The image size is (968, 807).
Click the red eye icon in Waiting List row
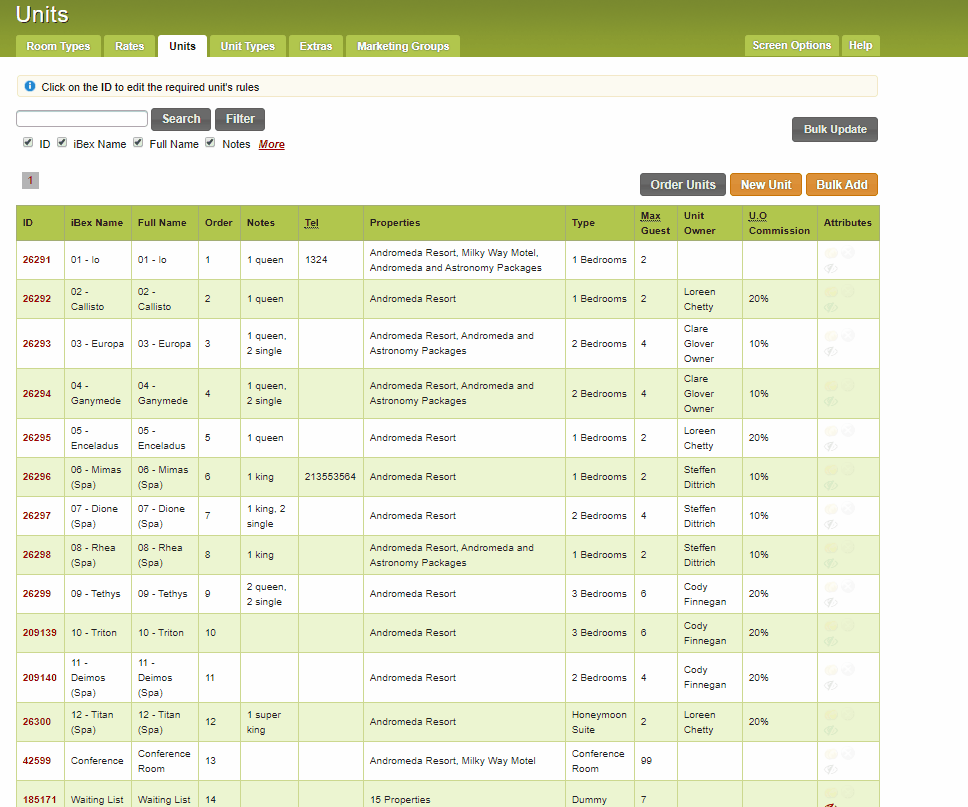point(830,804)
